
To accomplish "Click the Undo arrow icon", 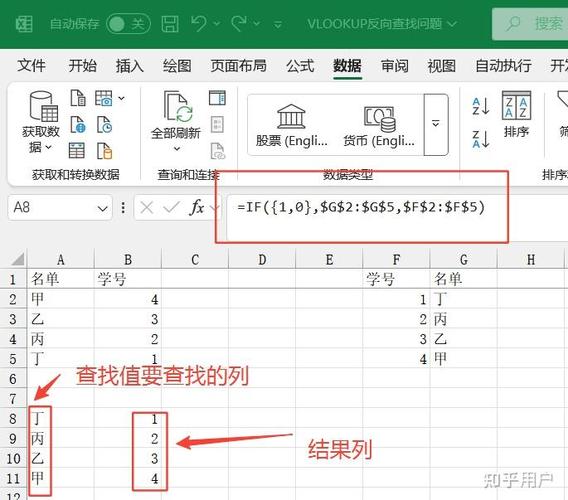I will click(x=199, y=24).
